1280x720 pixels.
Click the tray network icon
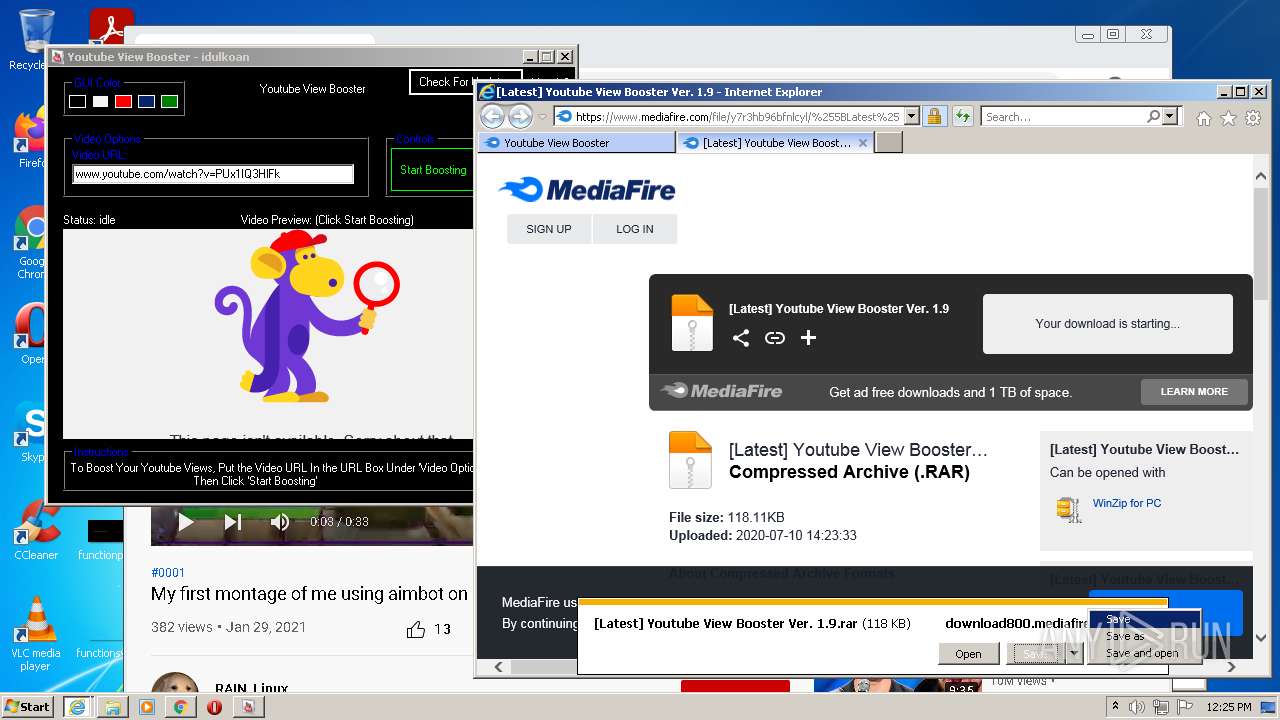pos(1161,707)
